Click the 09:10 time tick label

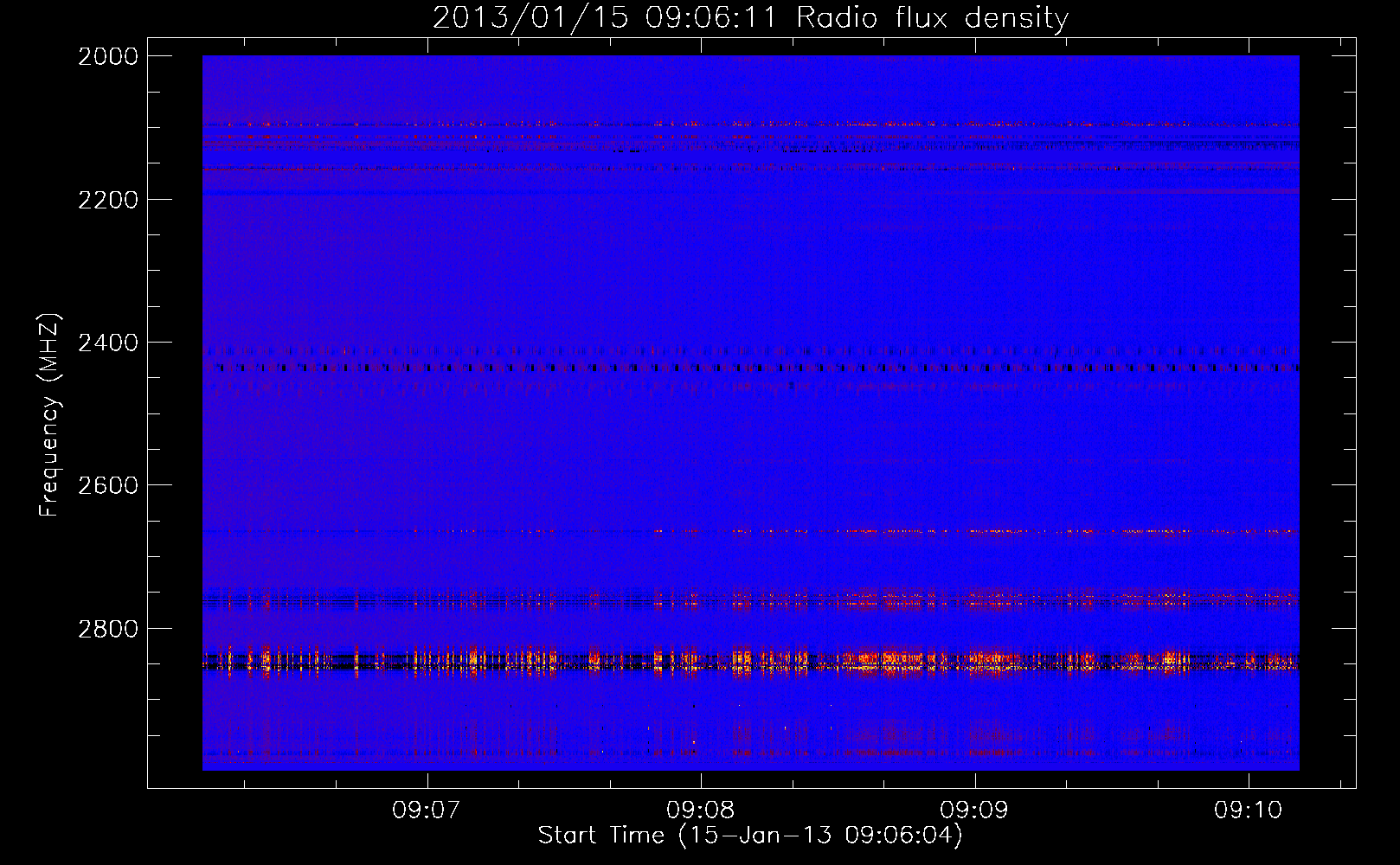[x=1249, y=810]
